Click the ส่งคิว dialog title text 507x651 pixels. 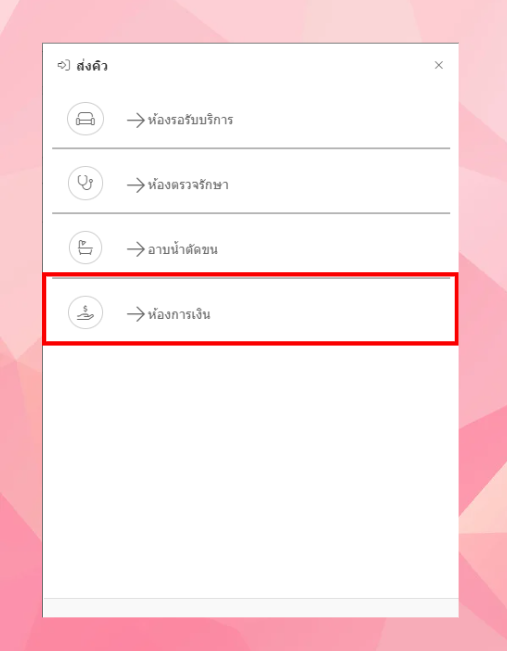click(92, 66)
